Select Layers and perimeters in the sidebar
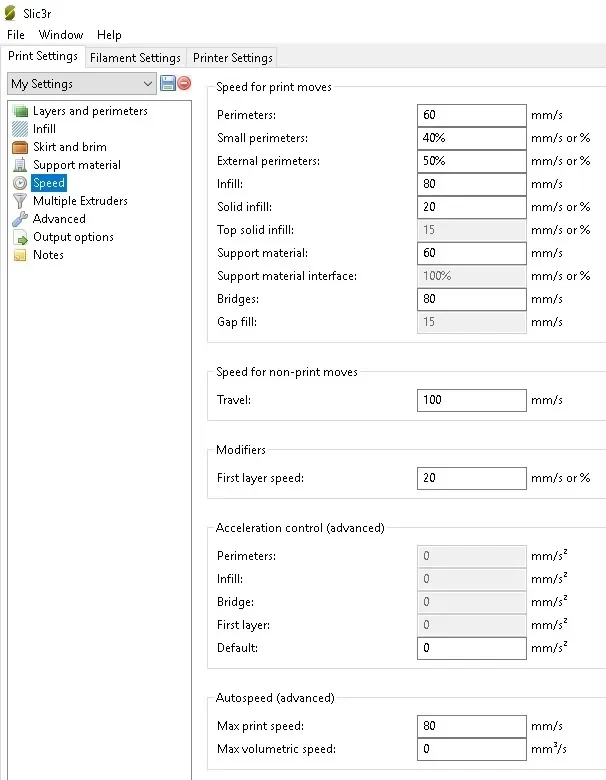Image resolution: width=606 pixels, height=780 pixels. (90, 111)
